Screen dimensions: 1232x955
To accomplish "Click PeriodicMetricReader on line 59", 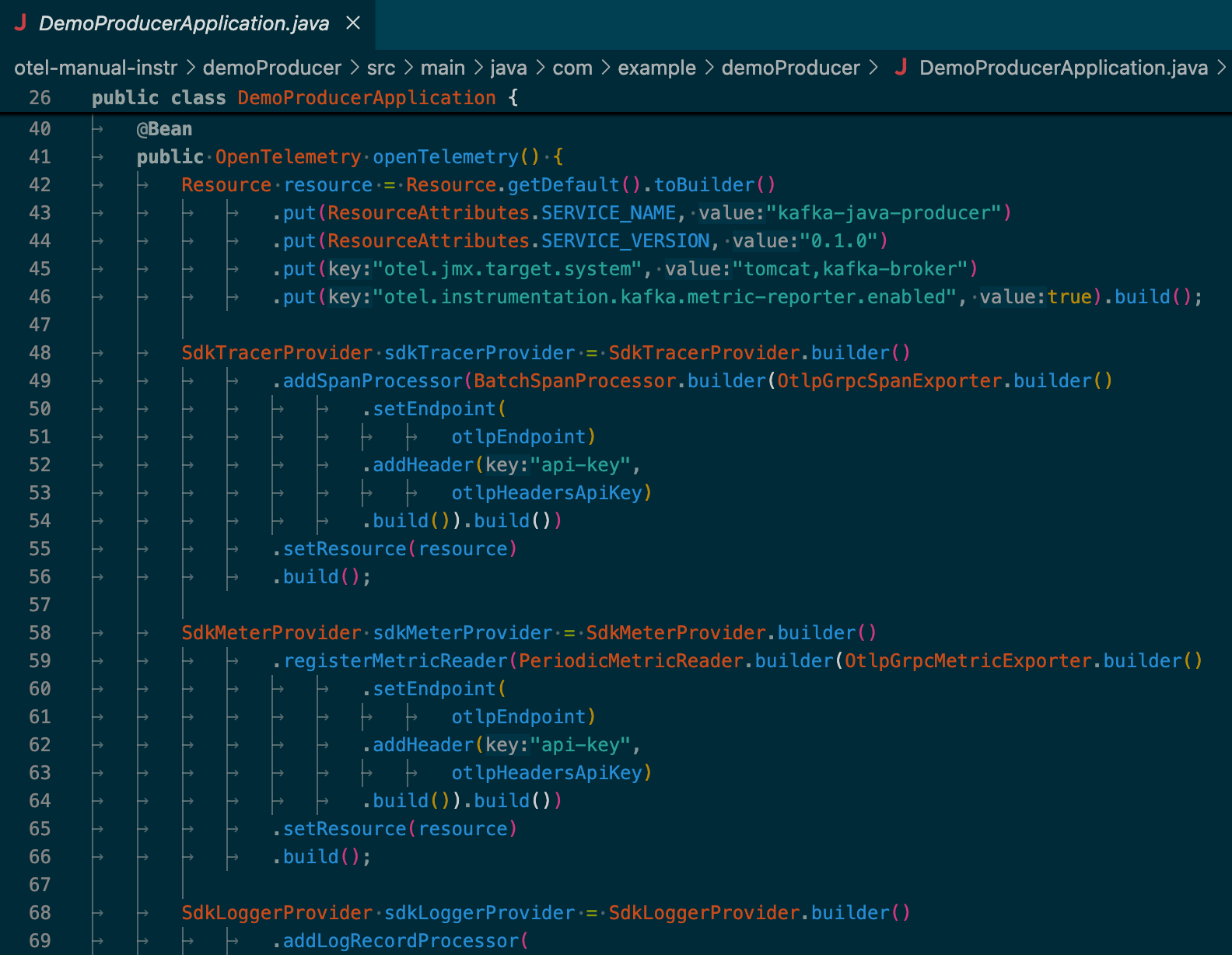I will click(632, 661).
